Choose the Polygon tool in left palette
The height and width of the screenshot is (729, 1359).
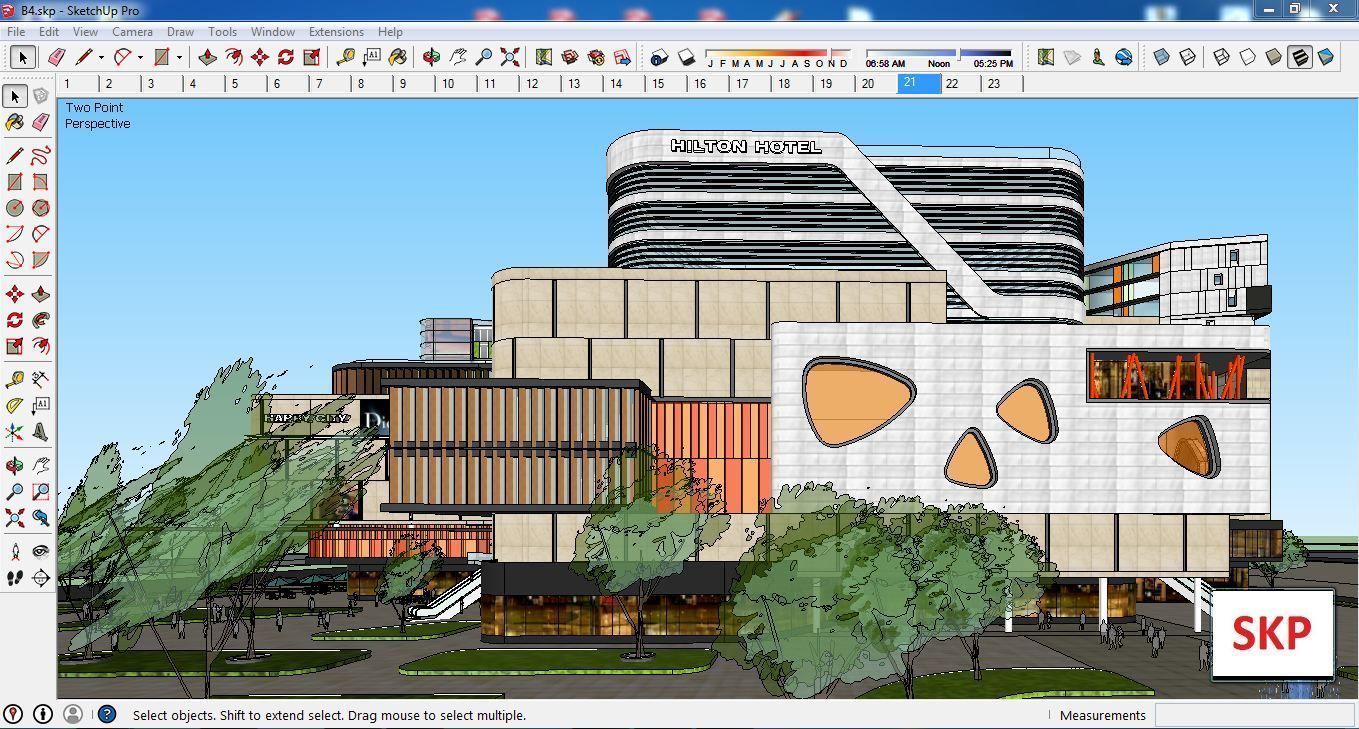[x=40, y=208]
